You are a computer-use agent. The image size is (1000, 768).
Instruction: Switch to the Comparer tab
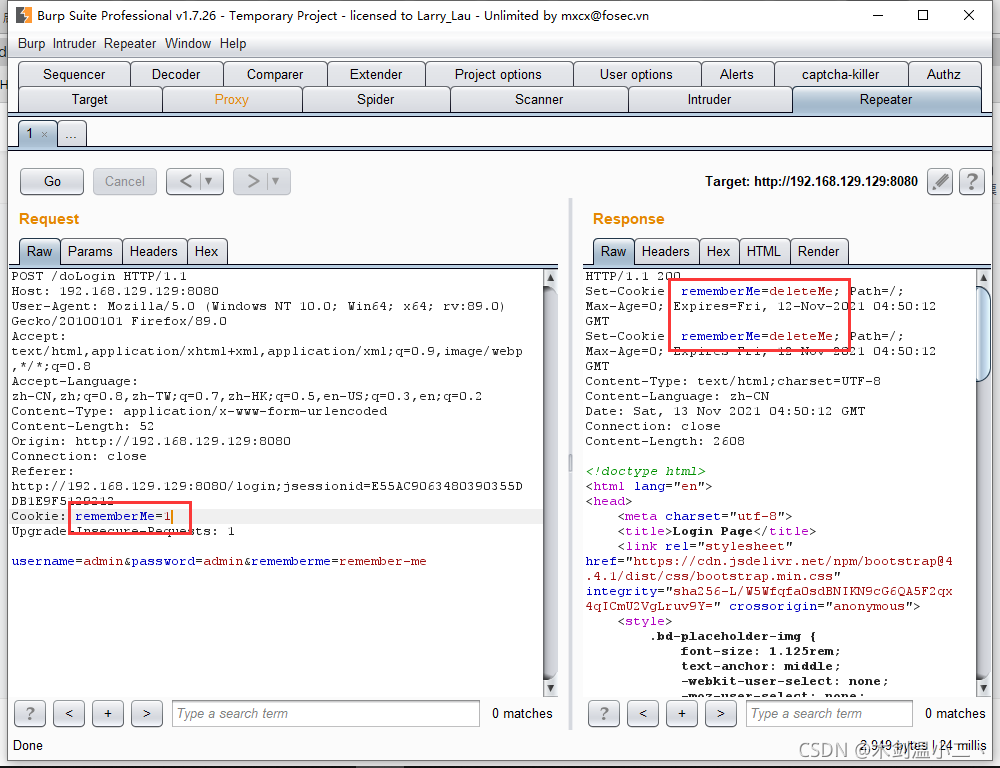pyautogui.click(x=275, y=75)
